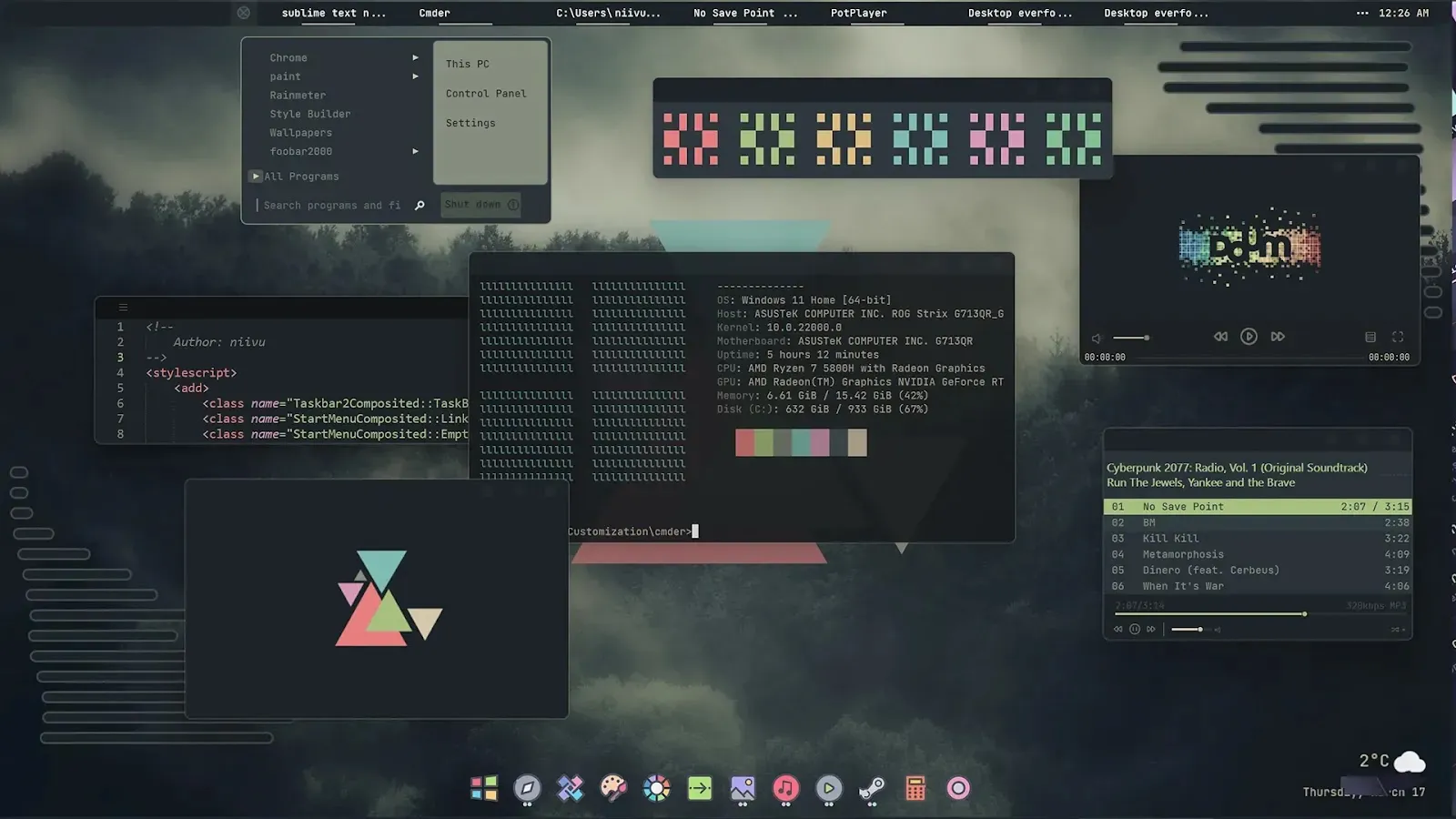Open the color wheel icon in the dock
Image resolution: width=1456 pixels, height=819 pixels.
click(x=656, y=788)
